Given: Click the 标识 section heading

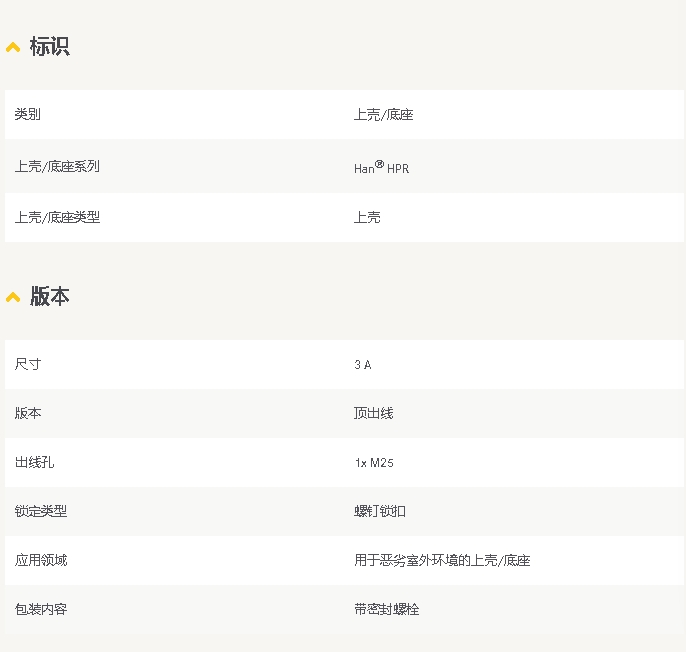Looking at the screenshot, I should click(49, 46).
